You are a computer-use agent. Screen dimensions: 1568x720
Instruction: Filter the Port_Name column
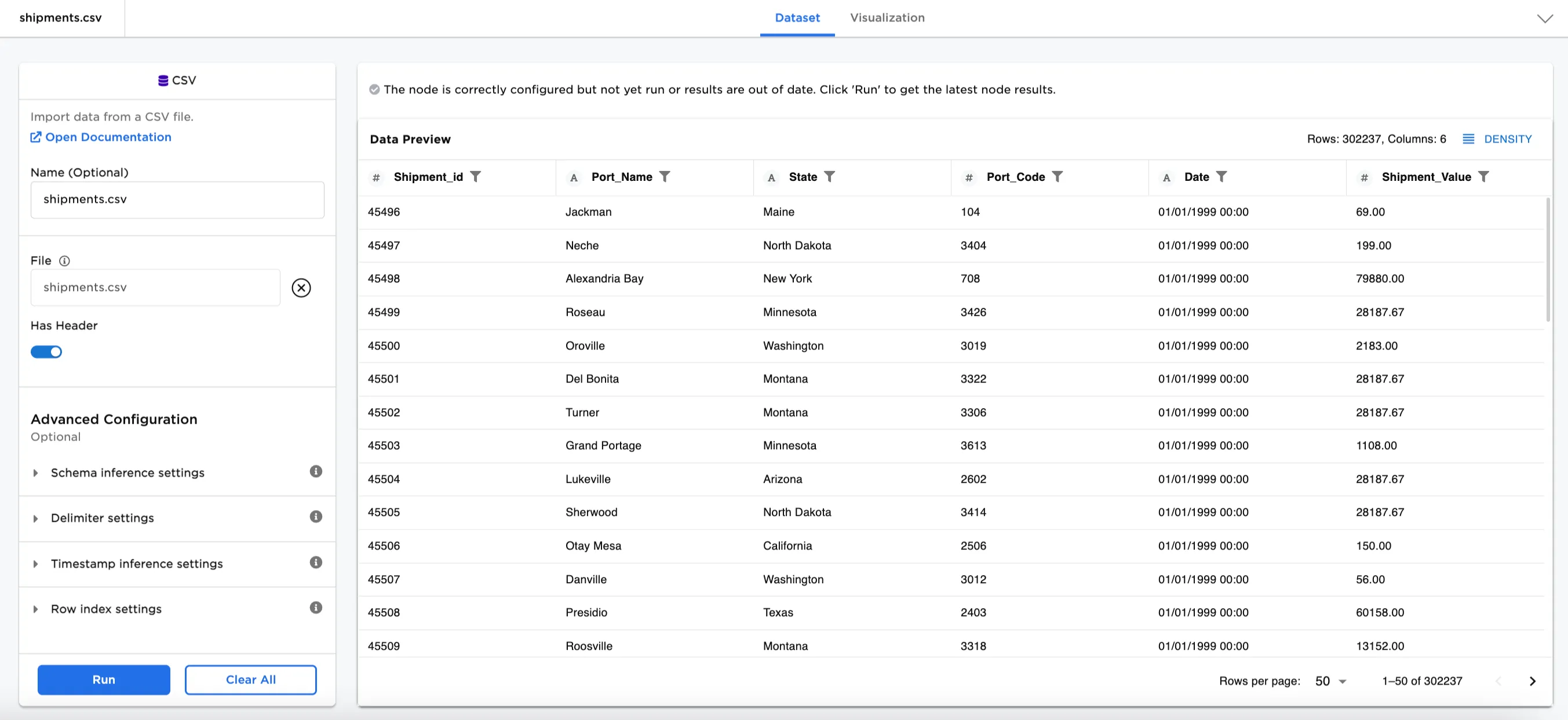click(x=665, y=177)
